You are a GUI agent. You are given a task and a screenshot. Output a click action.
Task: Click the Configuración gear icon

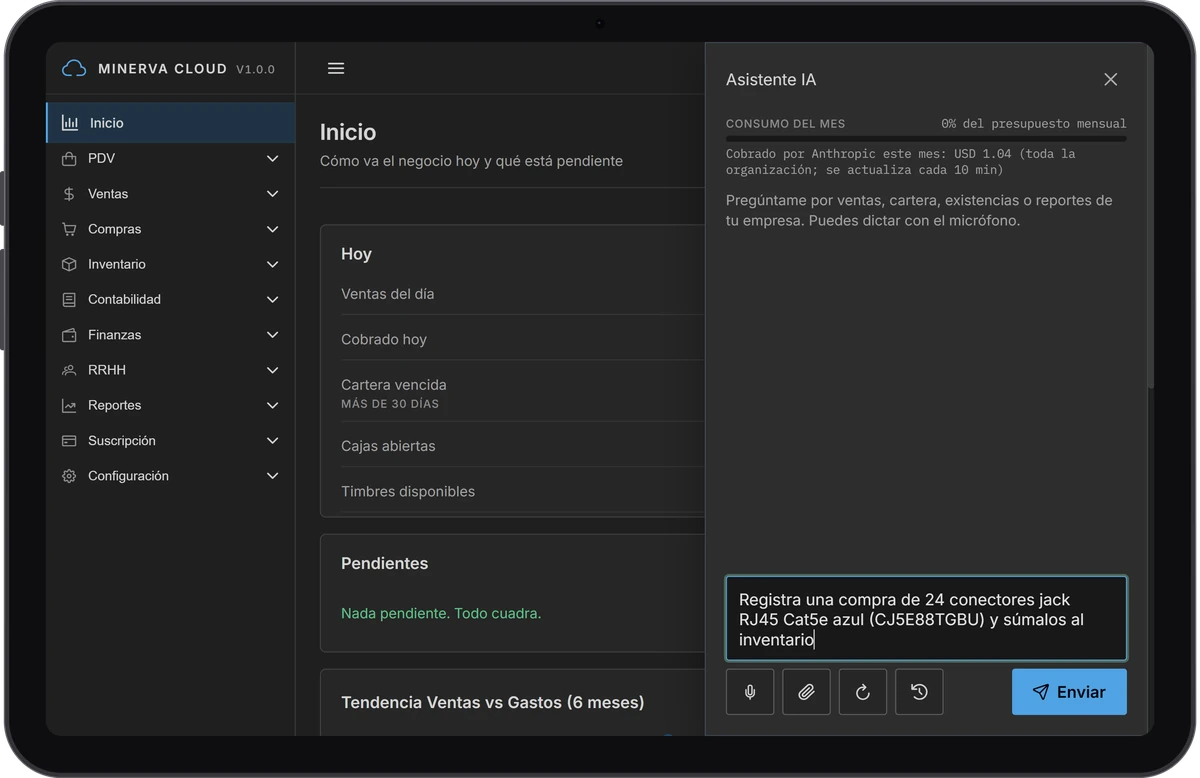(x=69, y=476)
